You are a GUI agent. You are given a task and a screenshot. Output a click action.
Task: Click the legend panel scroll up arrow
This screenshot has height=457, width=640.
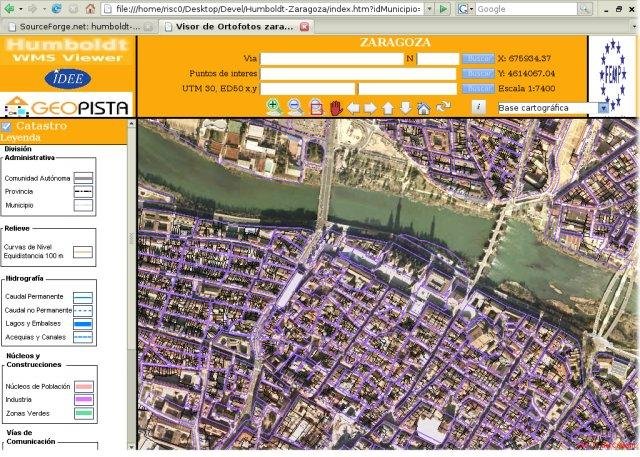click(131, 124)
